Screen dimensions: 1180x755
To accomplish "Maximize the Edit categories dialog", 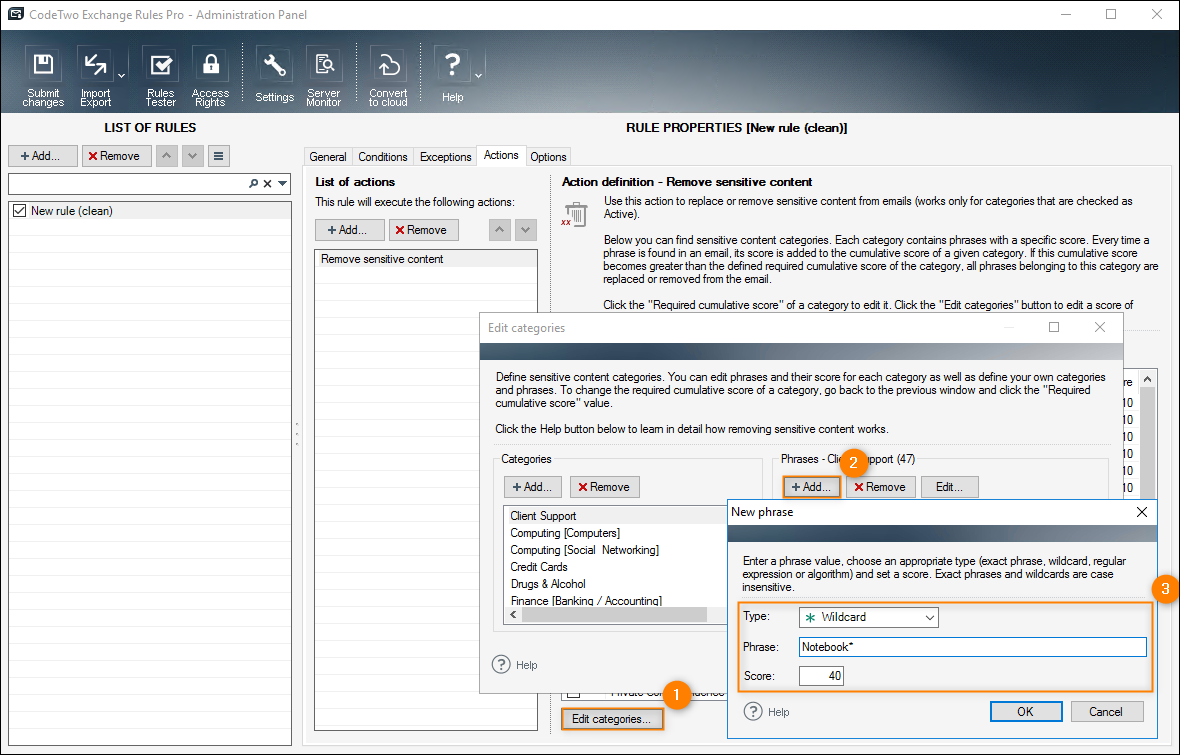I will (x=1054, y=327).
